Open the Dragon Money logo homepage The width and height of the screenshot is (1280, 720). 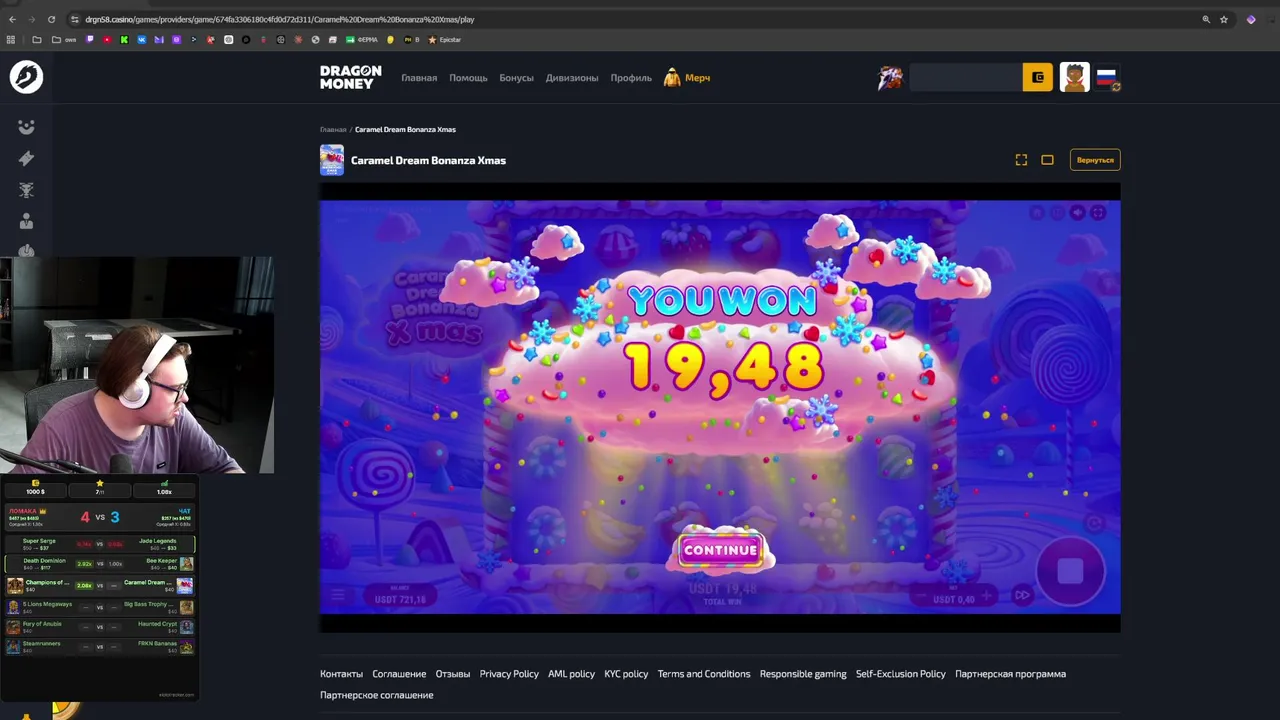tap(350, 77)
